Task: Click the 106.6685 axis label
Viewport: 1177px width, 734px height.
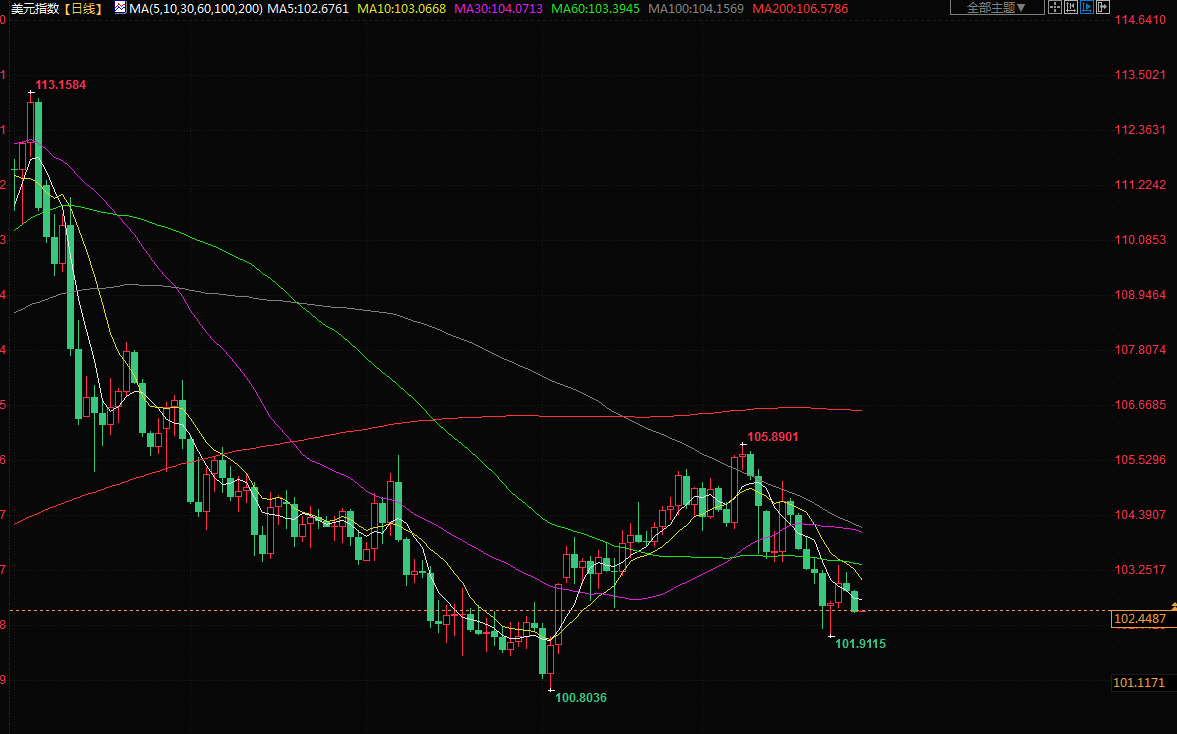Action: (1140, 405)
